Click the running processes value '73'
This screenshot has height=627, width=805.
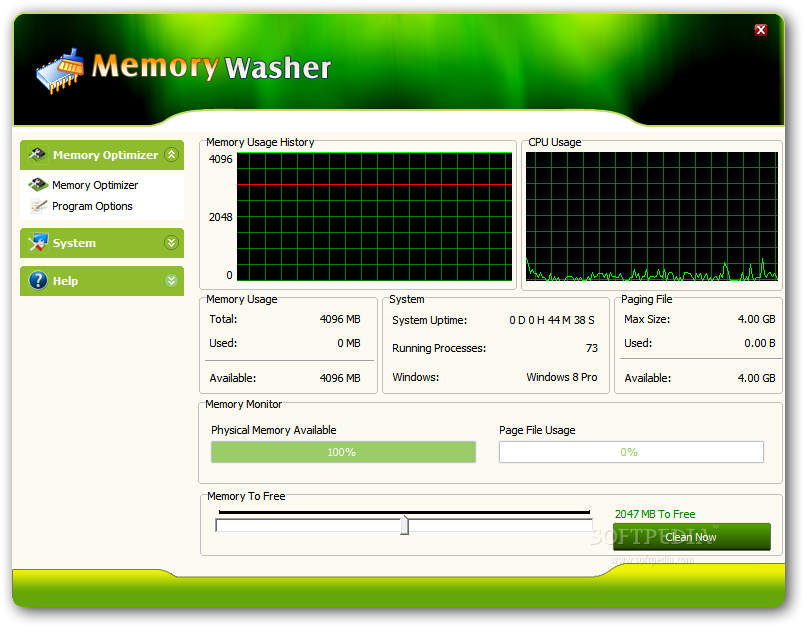[591, 348]
